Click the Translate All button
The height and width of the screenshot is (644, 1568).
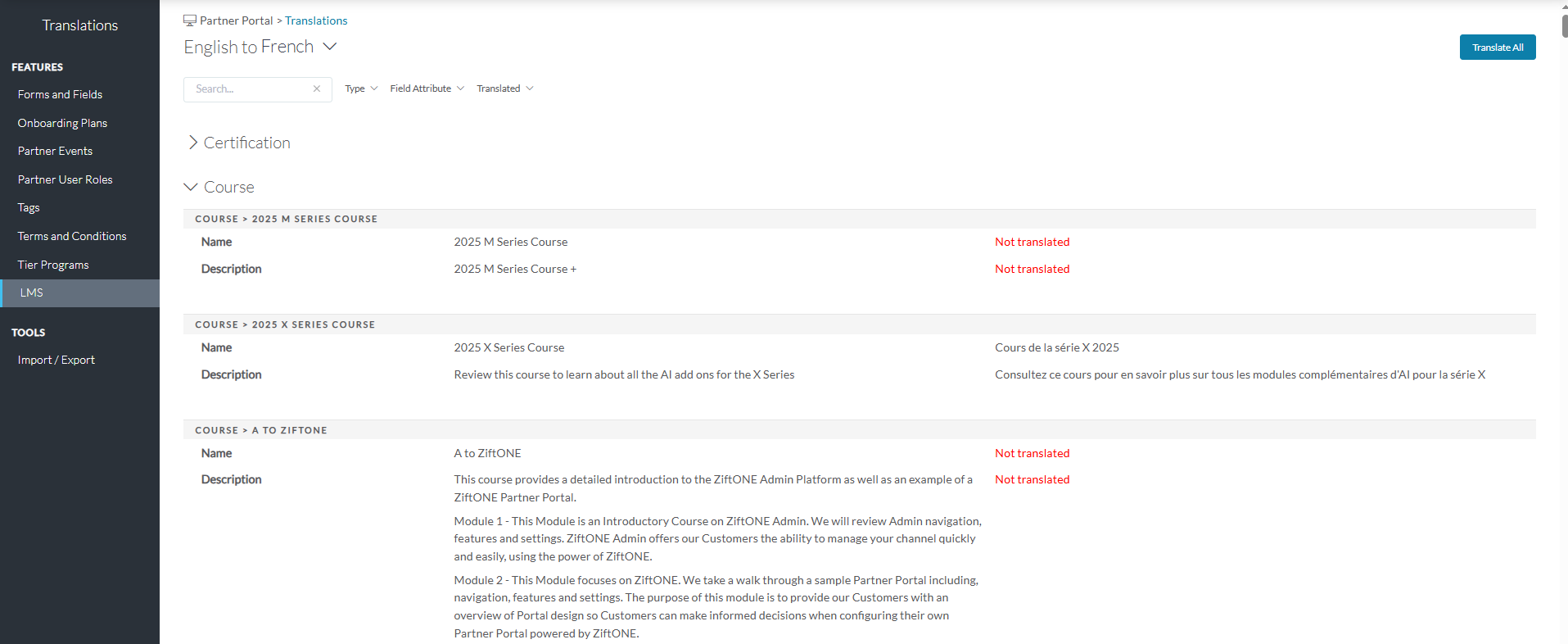click(1498, 48)
